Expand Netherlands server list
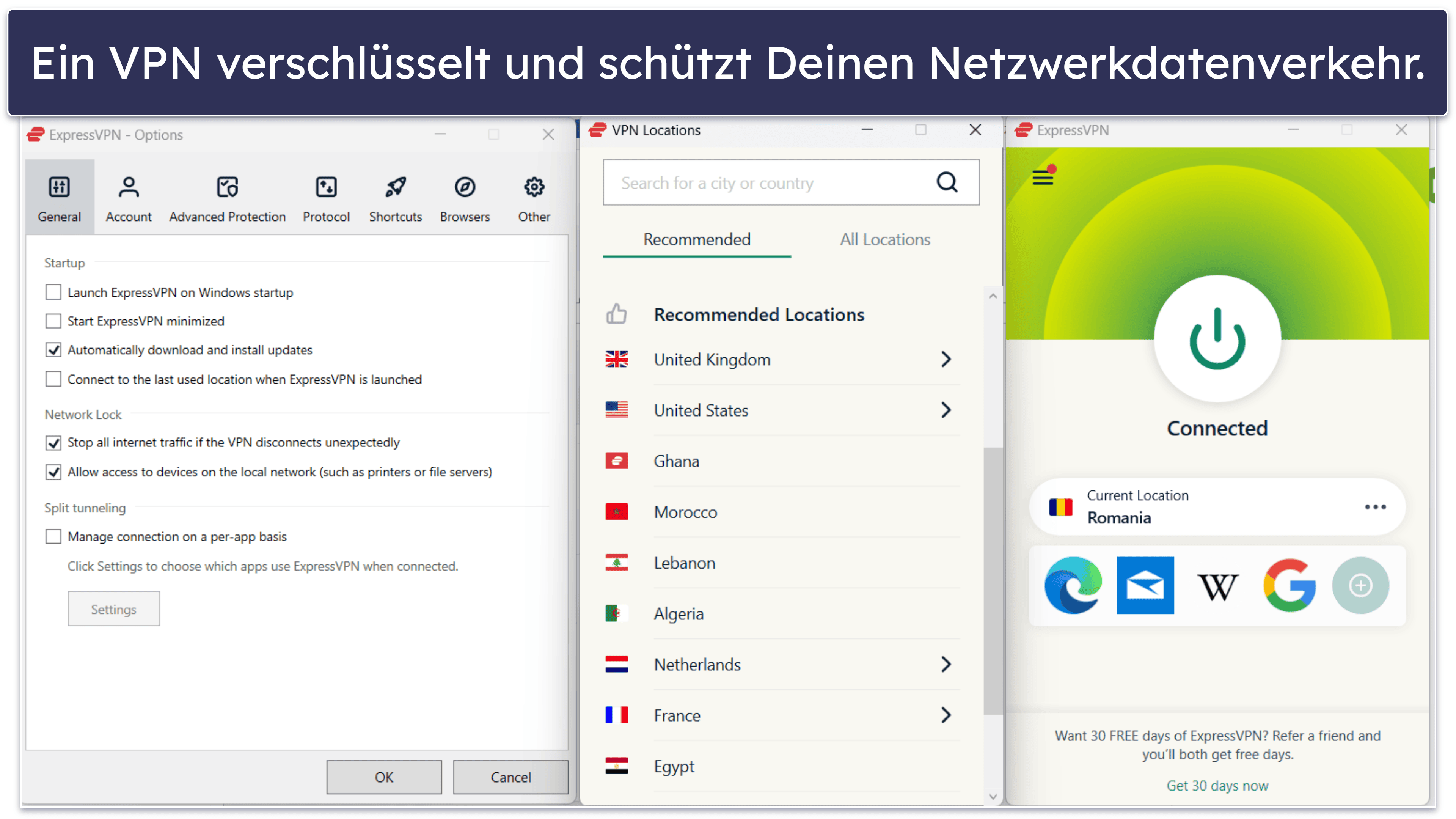1456x819 pixels. 946,664
